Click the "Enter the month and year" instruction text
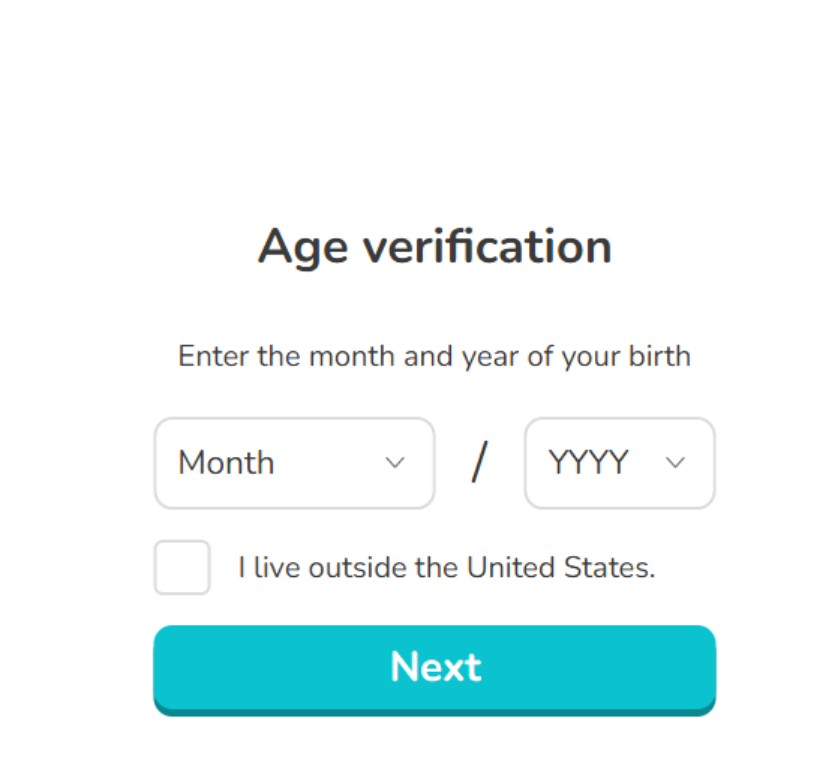 click(x=434, y=356)
